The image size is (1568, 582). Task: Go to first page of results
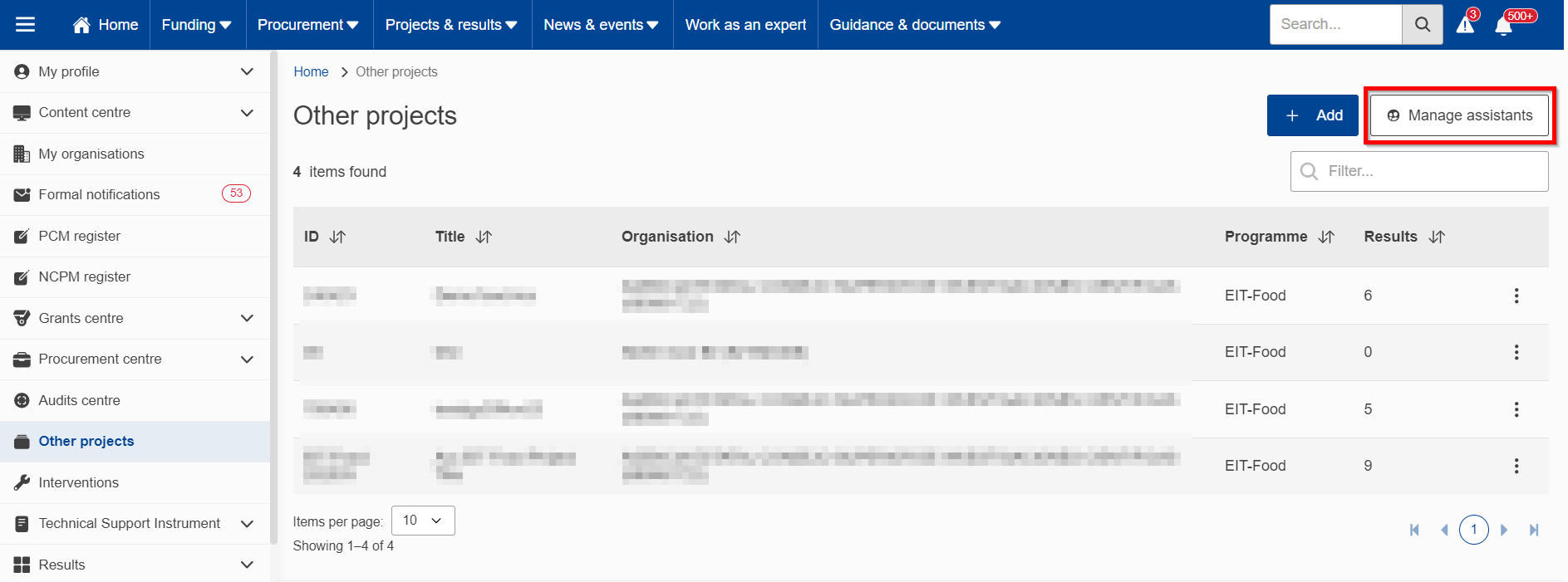[1414, 530]
